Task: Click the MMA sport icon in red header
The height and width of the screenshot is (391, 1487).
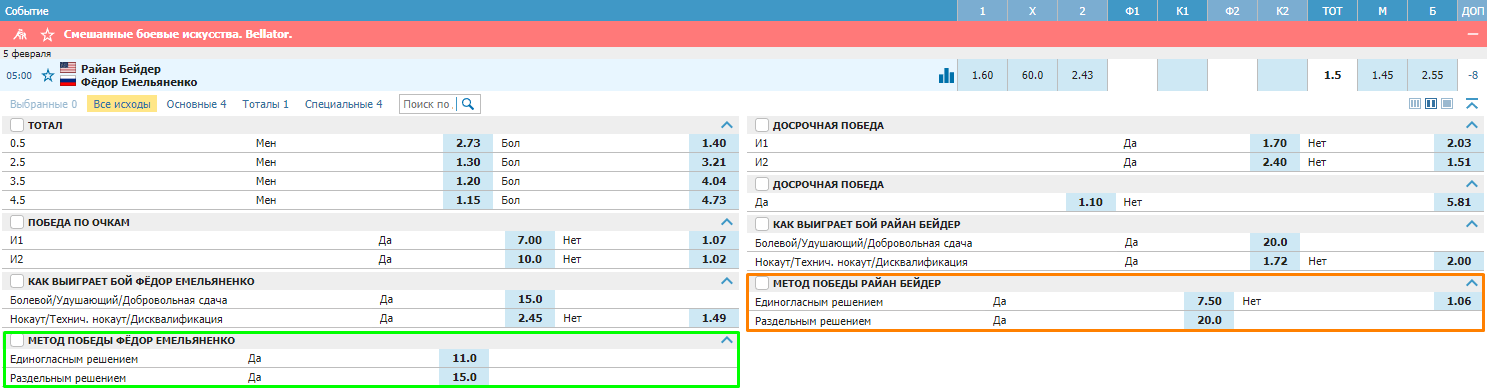Action: coord(20,34)
